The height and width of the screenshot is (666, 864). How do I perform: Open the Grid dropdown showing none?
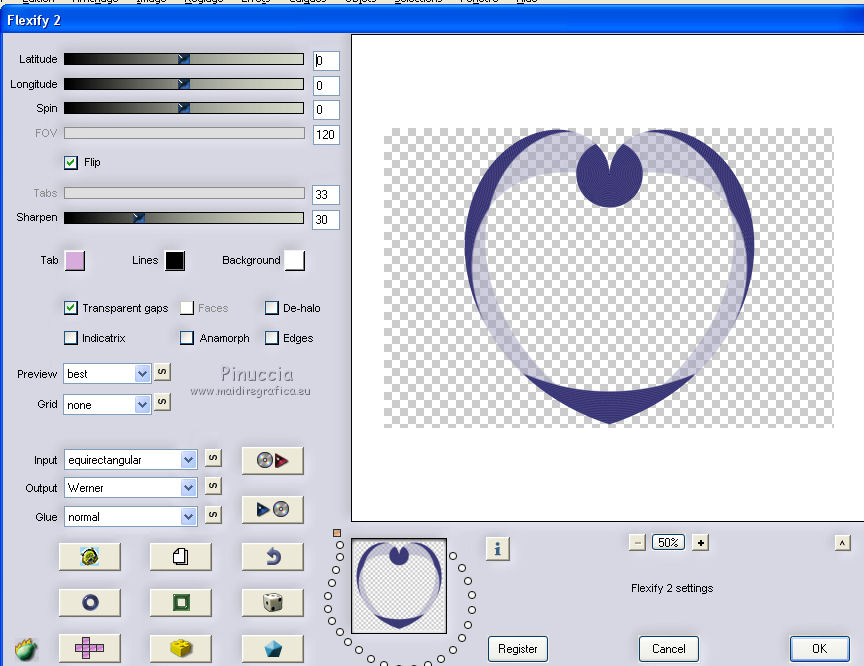[x=107, y=405]
